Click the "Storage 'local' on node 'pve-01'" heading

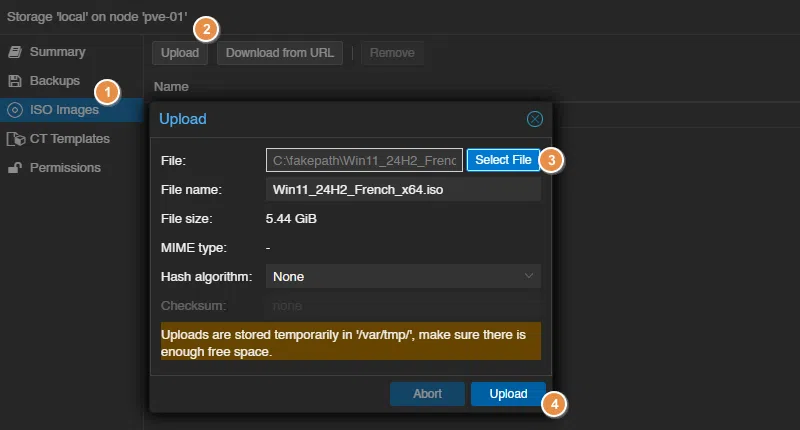(97, 17)
